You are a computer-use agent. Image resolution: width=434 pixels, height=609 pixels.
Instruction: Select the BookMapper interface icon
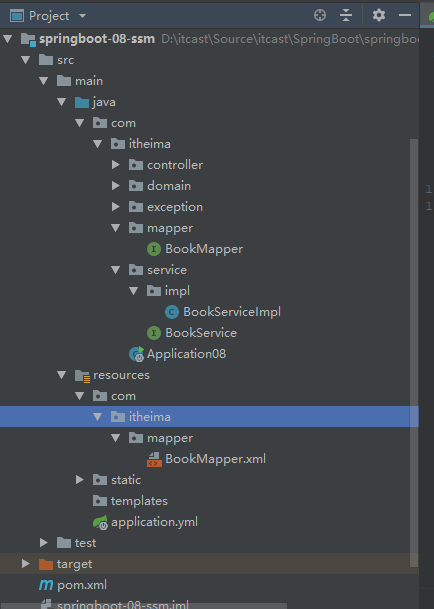coord(154,249)
